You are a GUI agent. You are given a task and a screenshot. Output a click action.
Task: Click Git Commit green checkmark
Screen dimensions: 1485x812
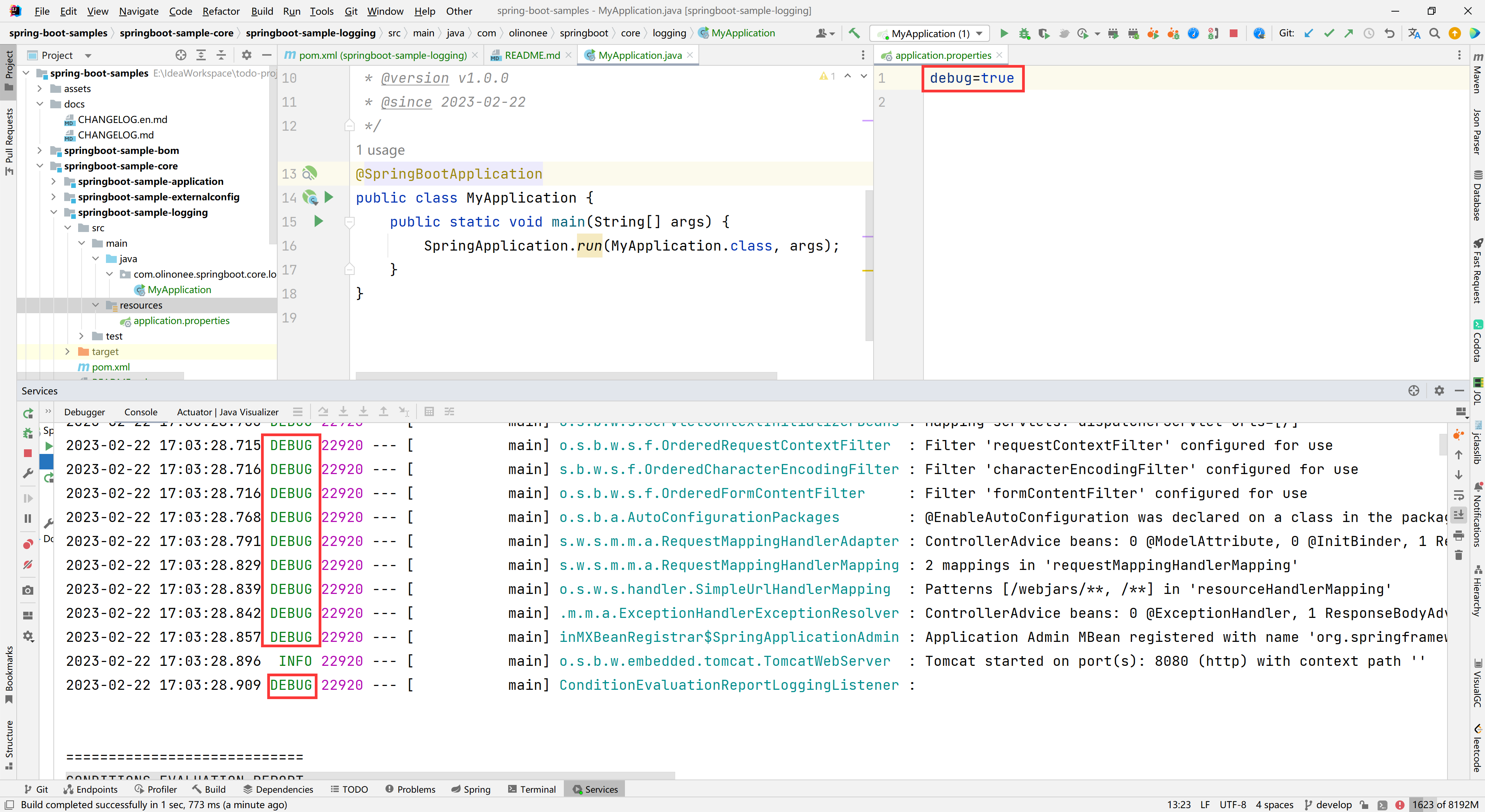1329,33
